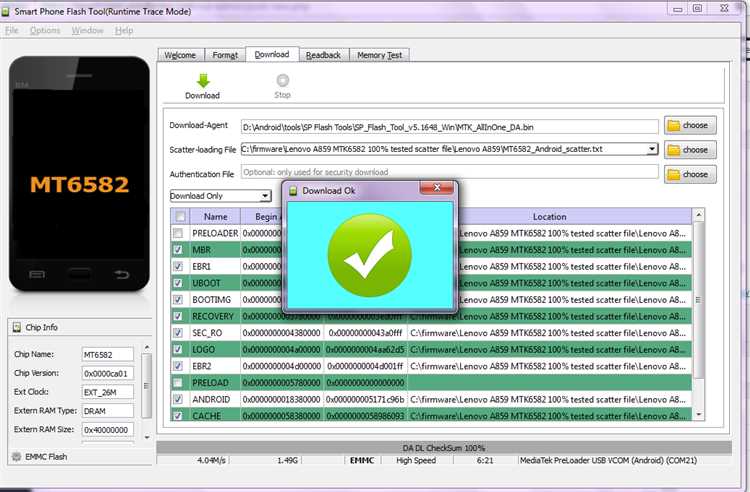
Task: Open the Format tab
Action: pyautogui.click(x=224, y=55)
